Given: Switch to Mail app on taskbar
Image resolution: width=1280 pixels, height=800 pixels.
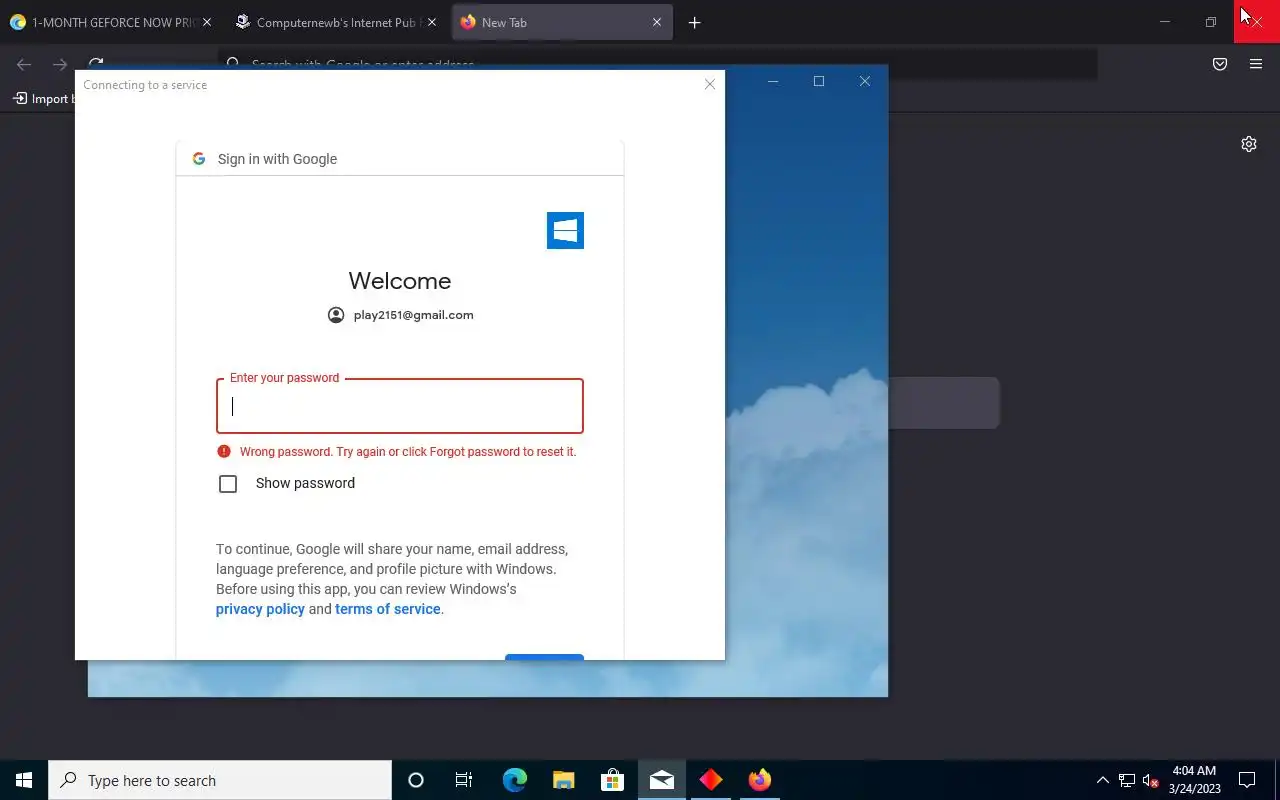Looking at the screenshot, I should point(662,780).
